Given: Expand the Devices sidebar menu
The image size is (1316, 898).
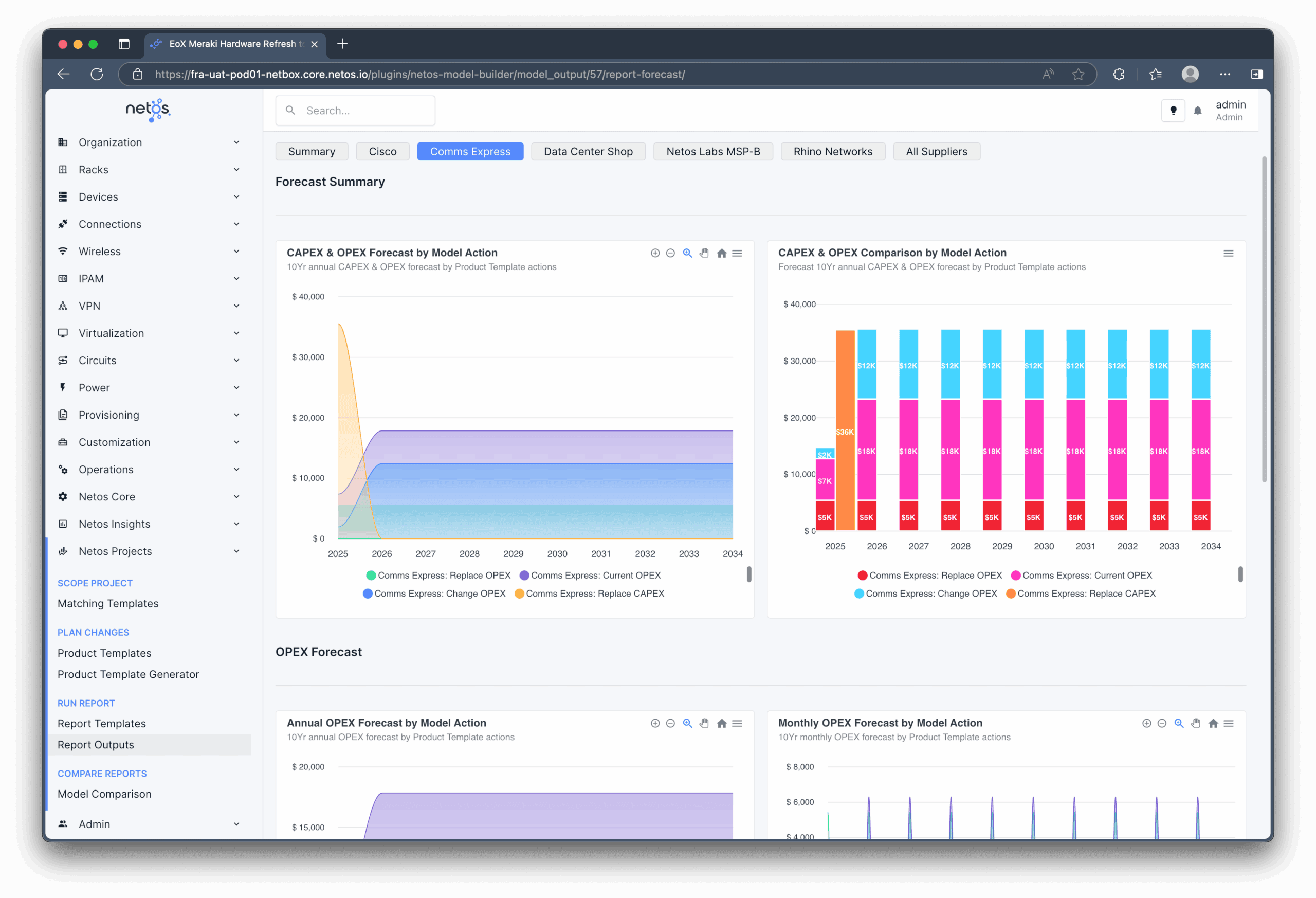Looking at the screenshot, I should tap(149, 196).
